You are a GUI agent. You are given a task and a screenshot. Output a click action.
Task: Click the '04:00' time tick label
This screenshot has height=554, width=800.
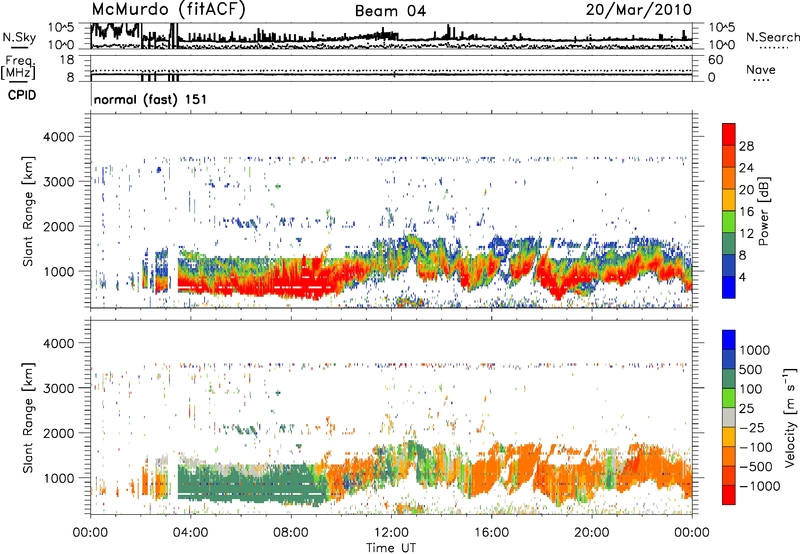(190, 533)
